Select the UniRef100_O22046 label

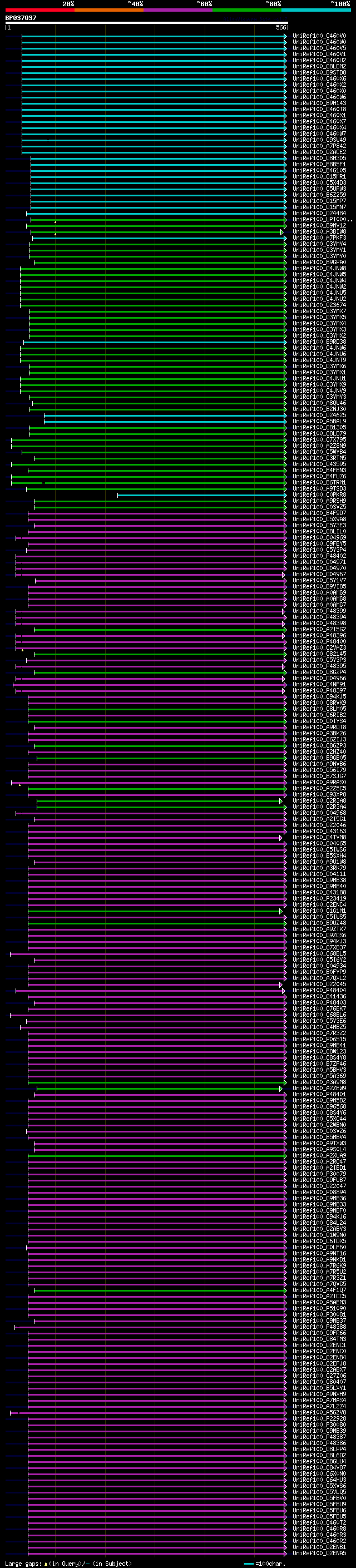[319, 825]
